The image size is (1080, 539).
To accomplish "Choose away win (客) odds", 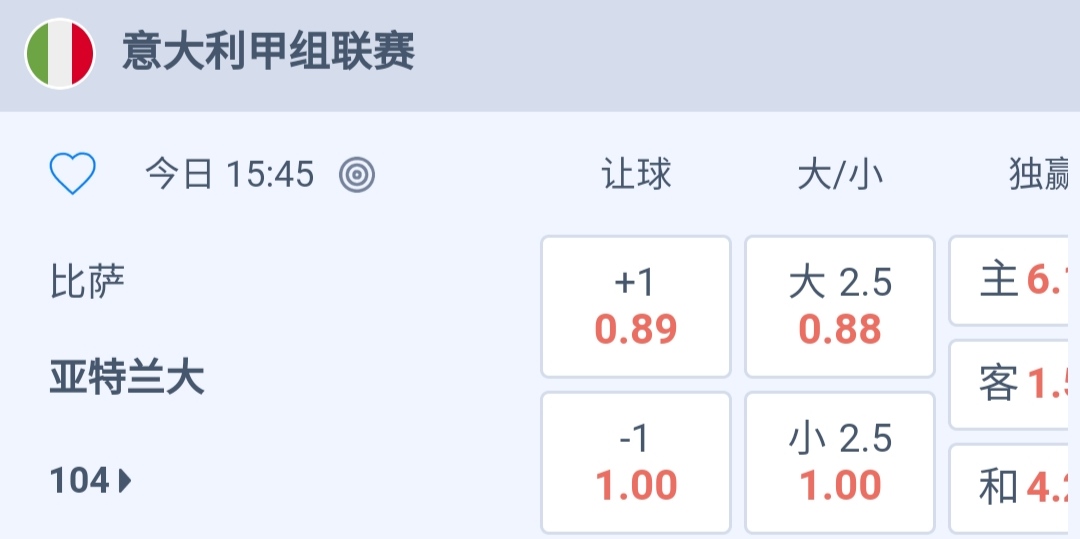I will point(1014,384).
